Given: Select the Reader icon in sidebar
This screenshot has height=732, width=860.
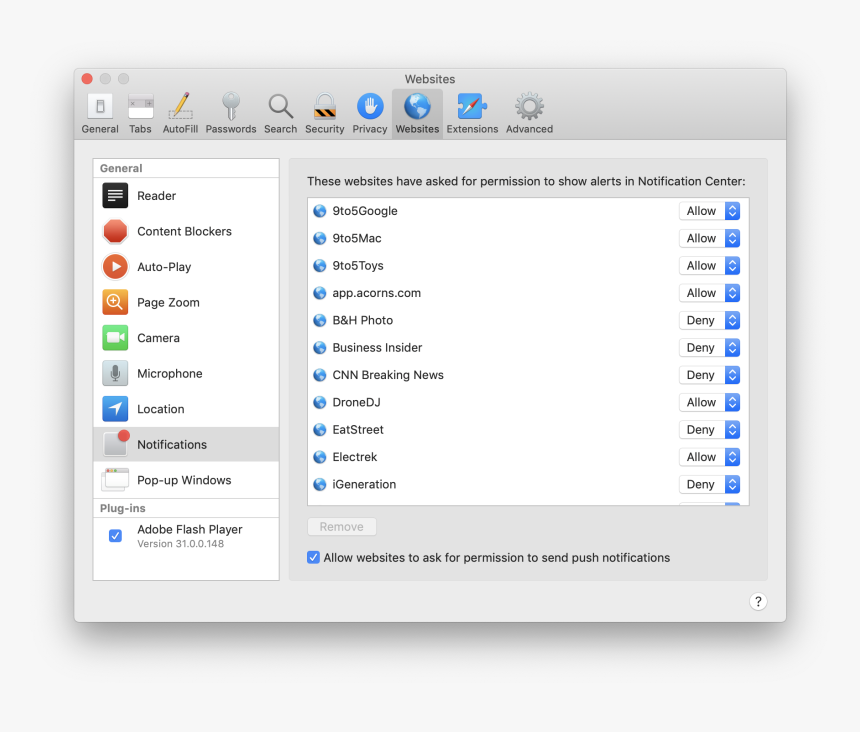Looking at the screenshot, I should click(x=115, y=196).
